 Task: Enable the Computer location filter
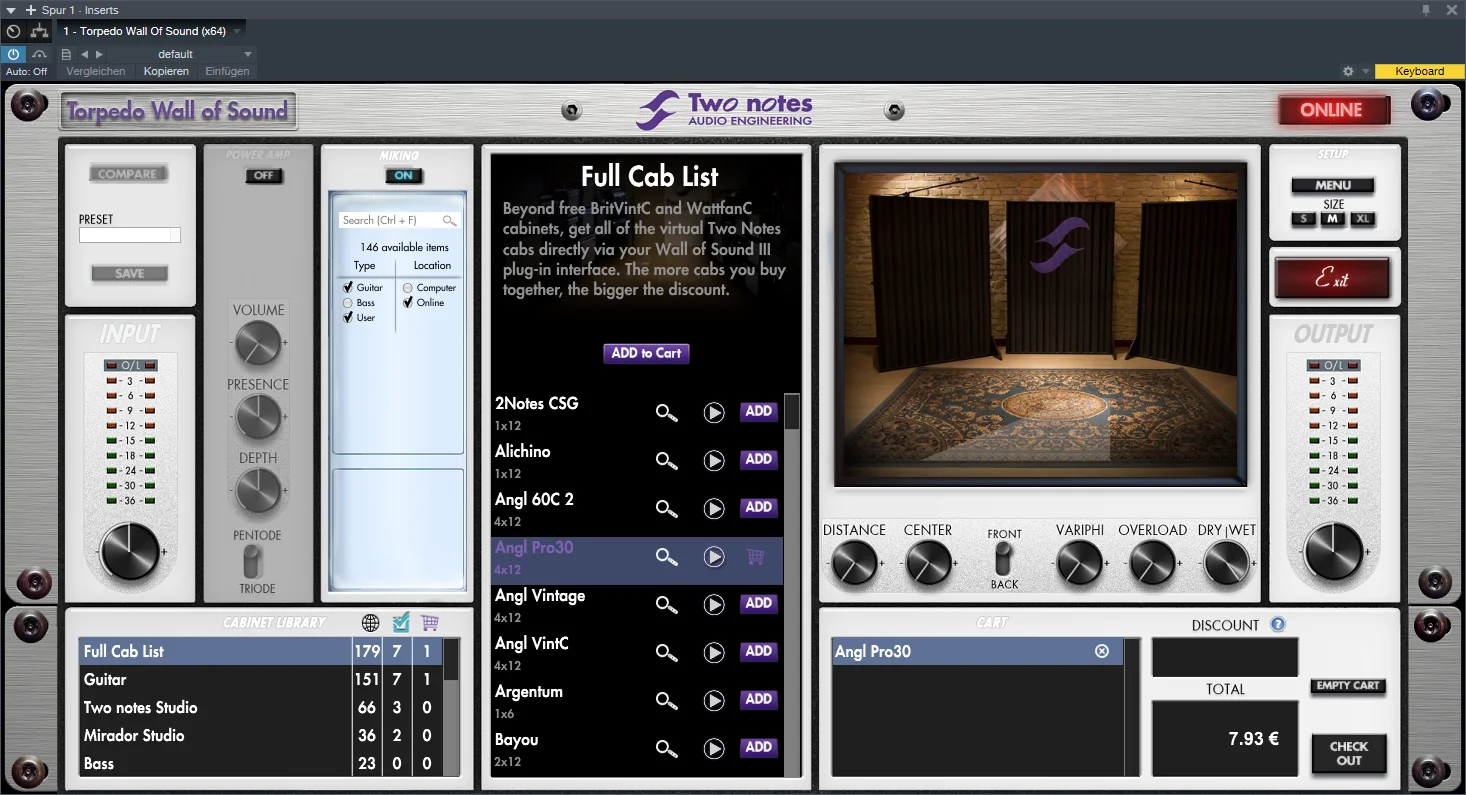pyautogui.click(x=408, y=288)
